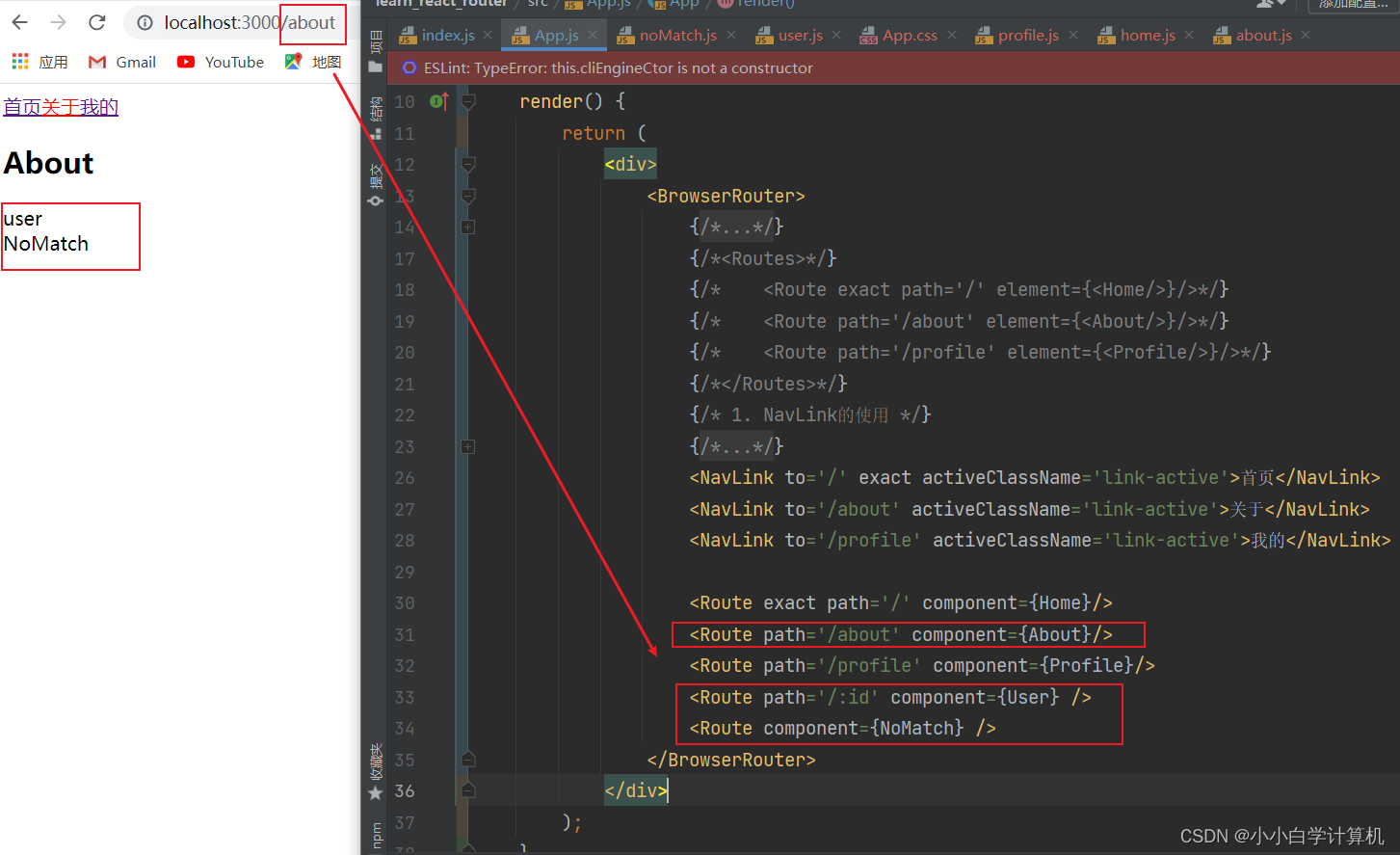The image size is (1400, 855).
Task: Collapse the render() method fold arrow
Action: point(466,100)
